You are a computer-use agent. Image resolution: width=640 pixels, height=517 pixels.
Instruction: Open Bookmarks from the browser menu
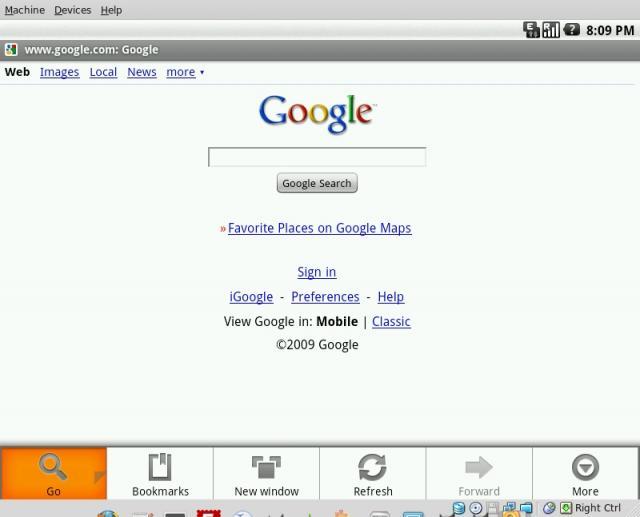(x=160, y=473)
